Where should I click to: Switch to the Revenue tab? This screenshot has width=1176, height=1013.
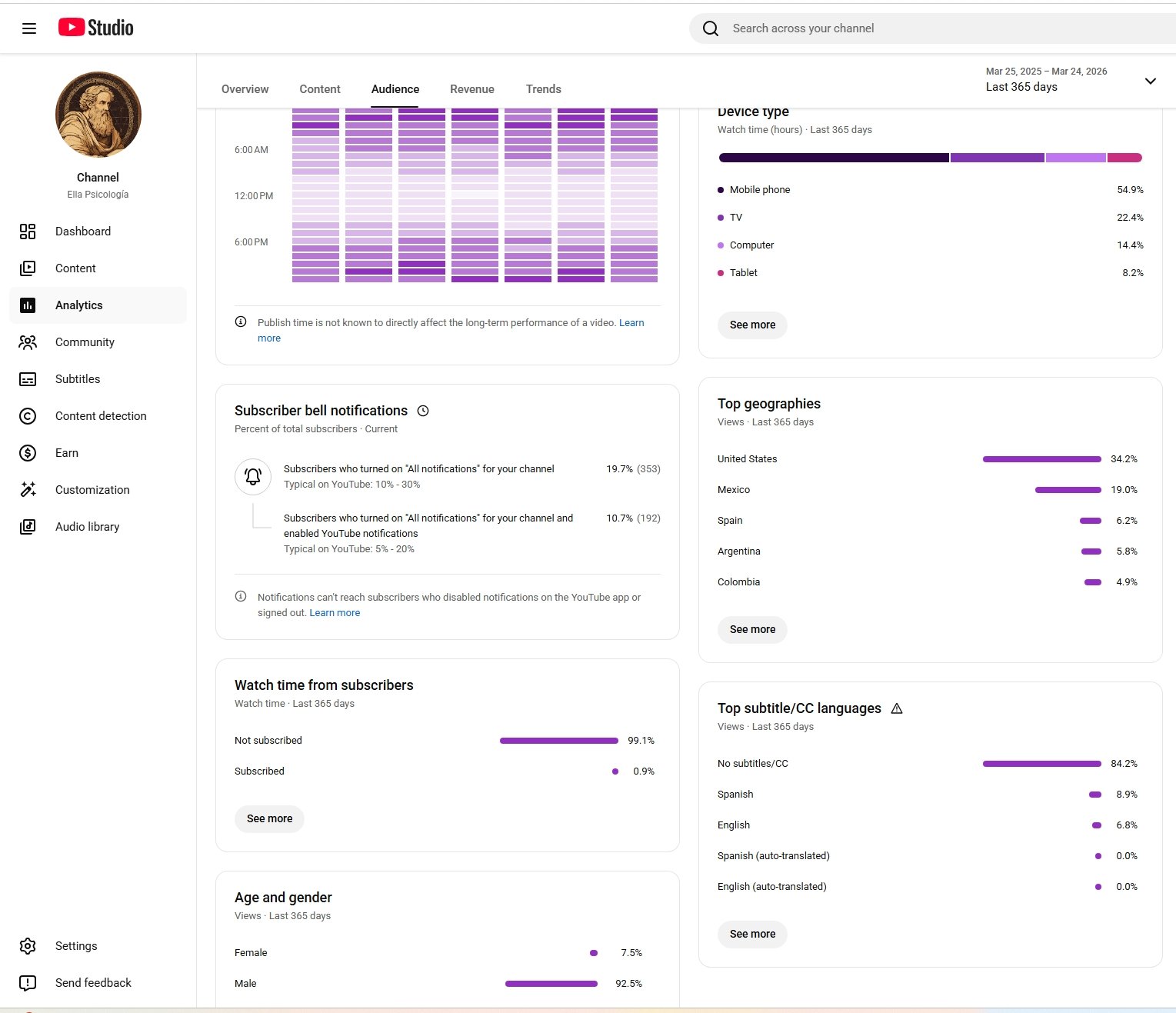471,89
